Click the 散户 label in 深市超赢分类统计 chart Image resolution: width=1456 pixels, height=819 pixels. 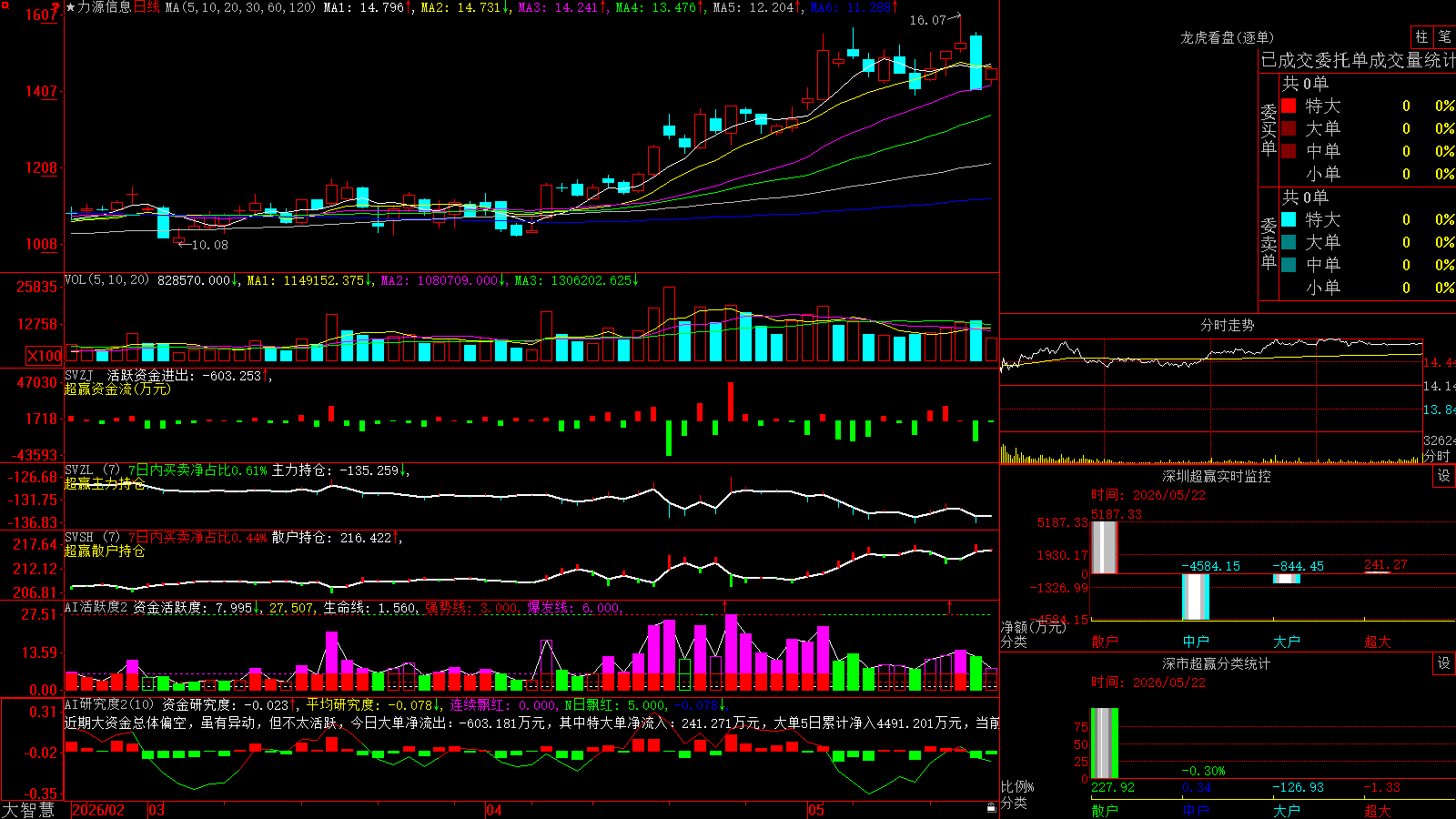pyautogui.click(x=1105, y=810)
